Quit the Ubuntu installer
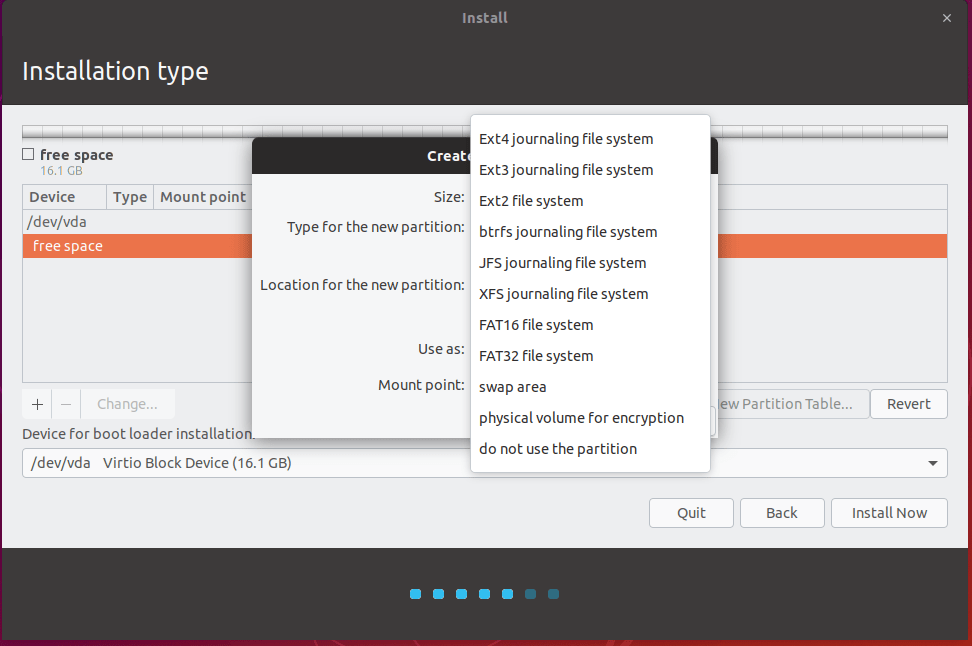 click(691, 512)
